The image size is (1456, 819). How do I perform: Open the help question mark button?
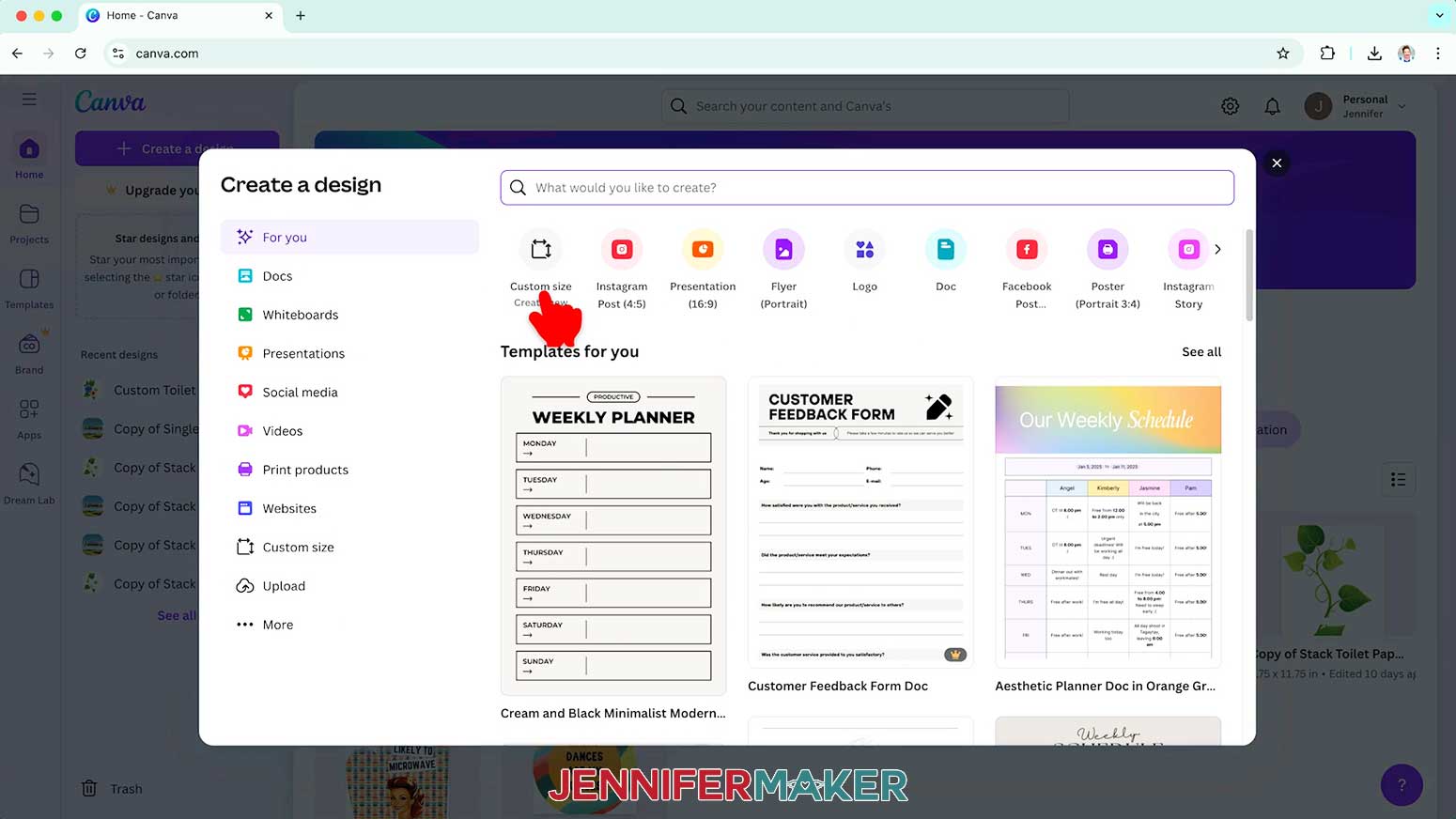[1402, 785]
